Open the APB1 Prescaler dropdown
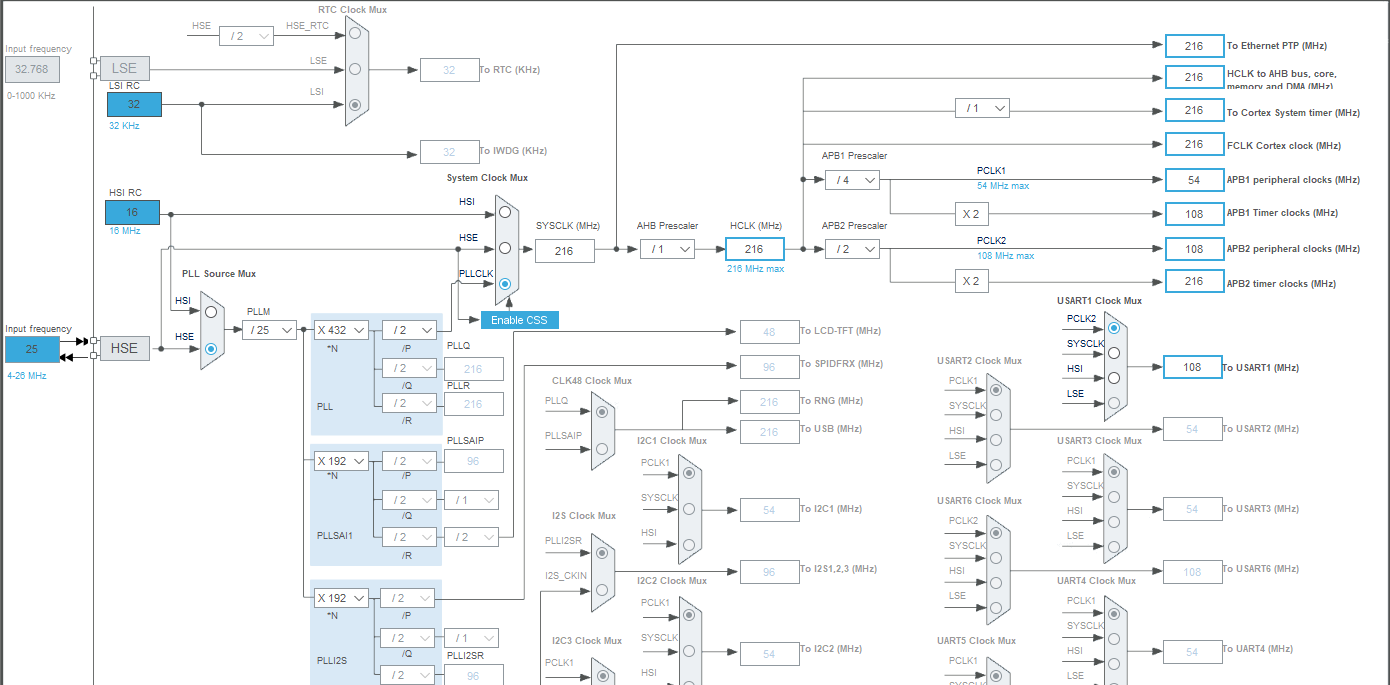 tap(853, 180)
